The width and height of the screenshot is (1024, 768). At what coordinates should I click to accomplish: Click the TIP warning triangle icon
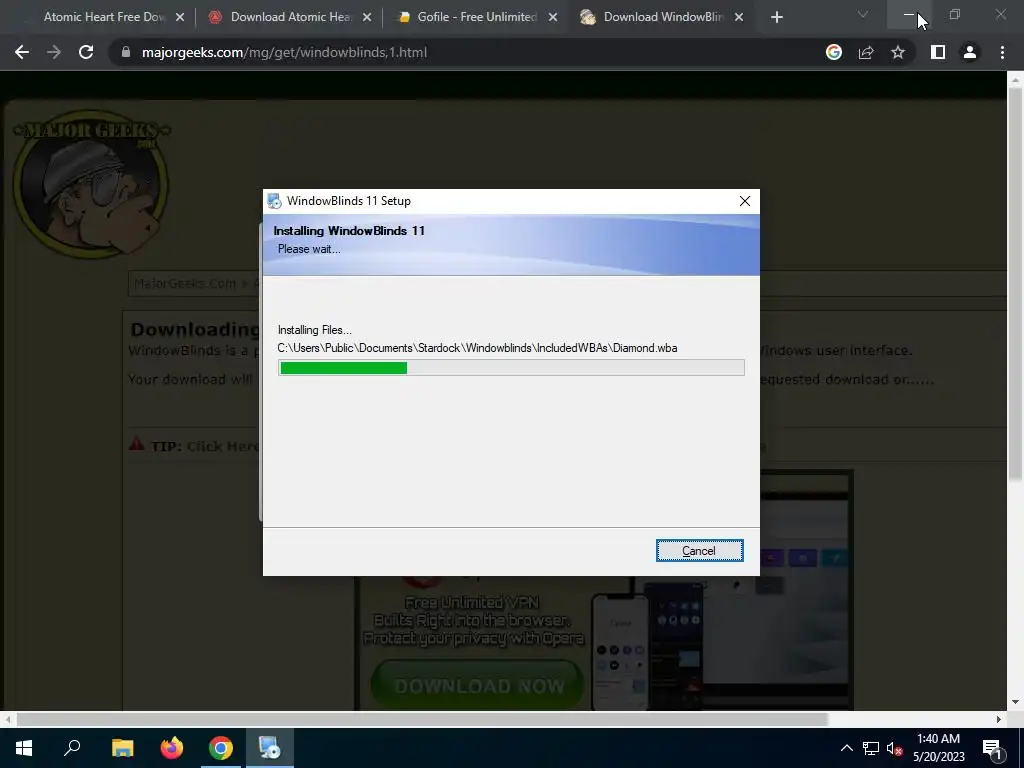pyautogui.click(x=136, y=445)
